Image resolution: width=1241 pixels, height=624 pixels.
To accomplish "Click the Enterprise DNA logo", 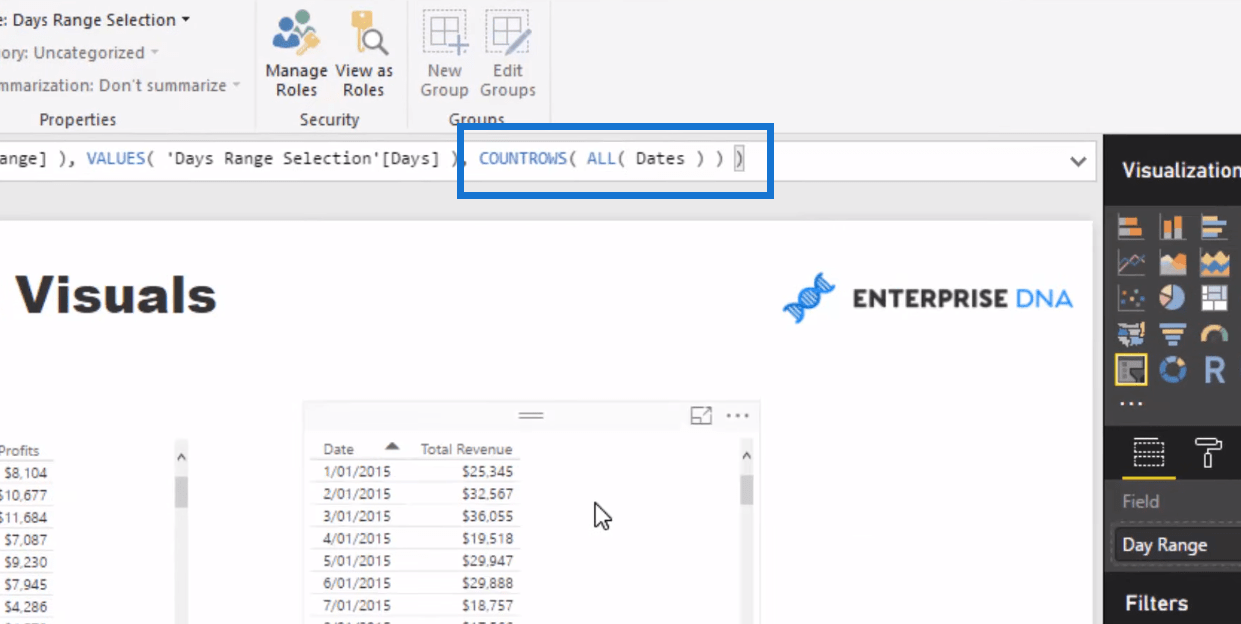I will coord(928,297).
